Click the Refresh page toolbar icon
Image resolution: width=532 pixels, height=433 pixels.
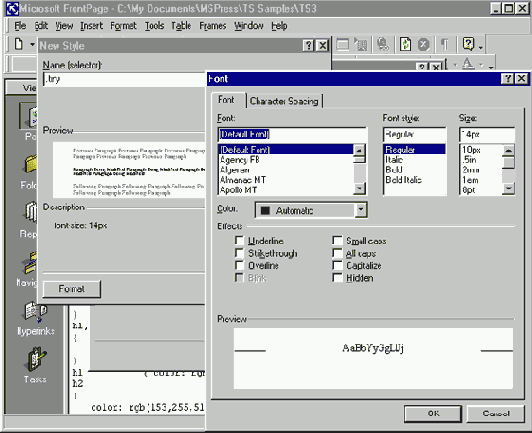coord(405,44)
